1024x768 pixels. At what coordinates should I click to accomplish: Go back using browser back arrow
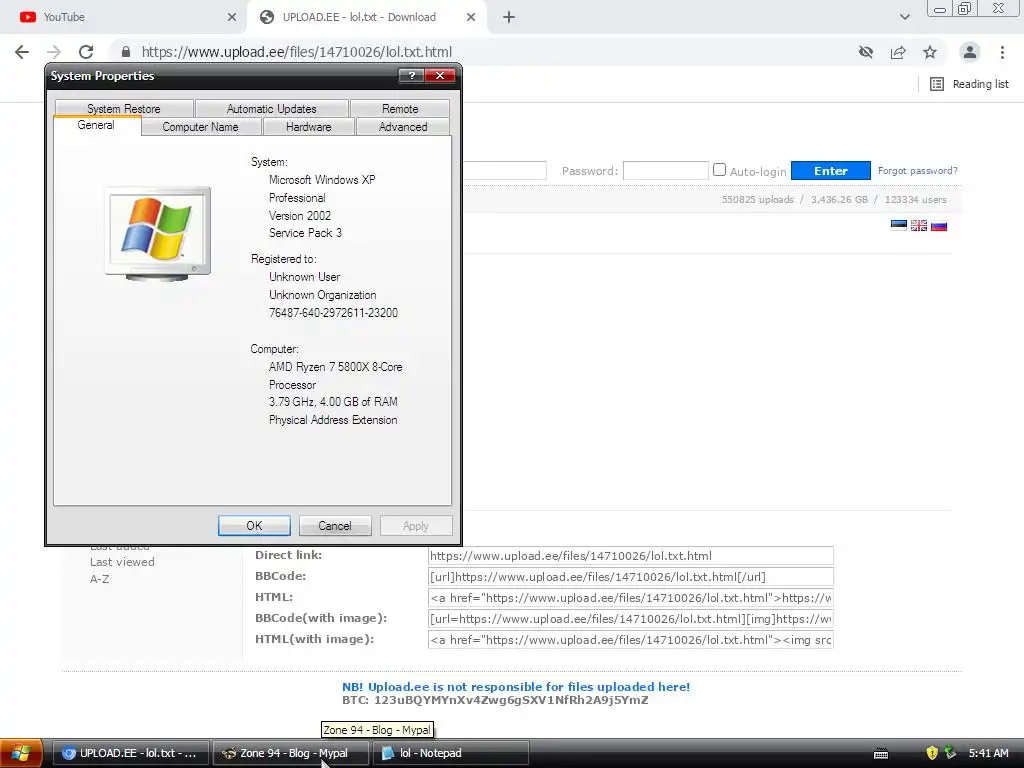[x=22, y=52]
